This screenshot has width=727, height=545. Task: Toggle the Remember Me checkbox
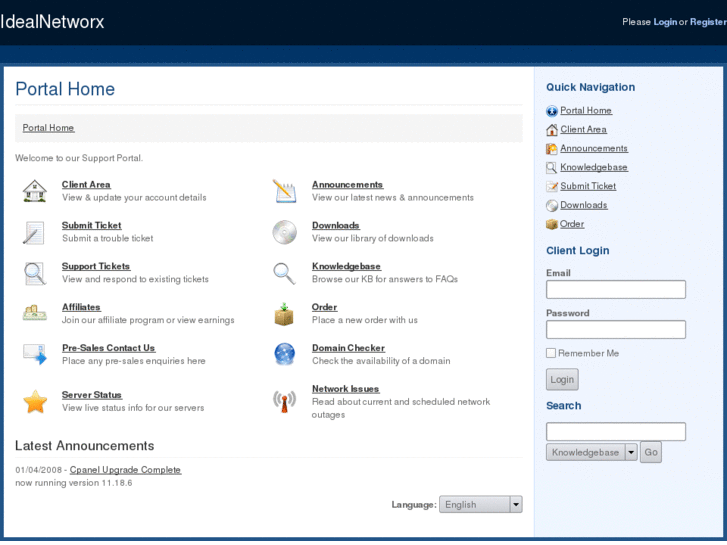pyautogui.click(x=551, y=353)
